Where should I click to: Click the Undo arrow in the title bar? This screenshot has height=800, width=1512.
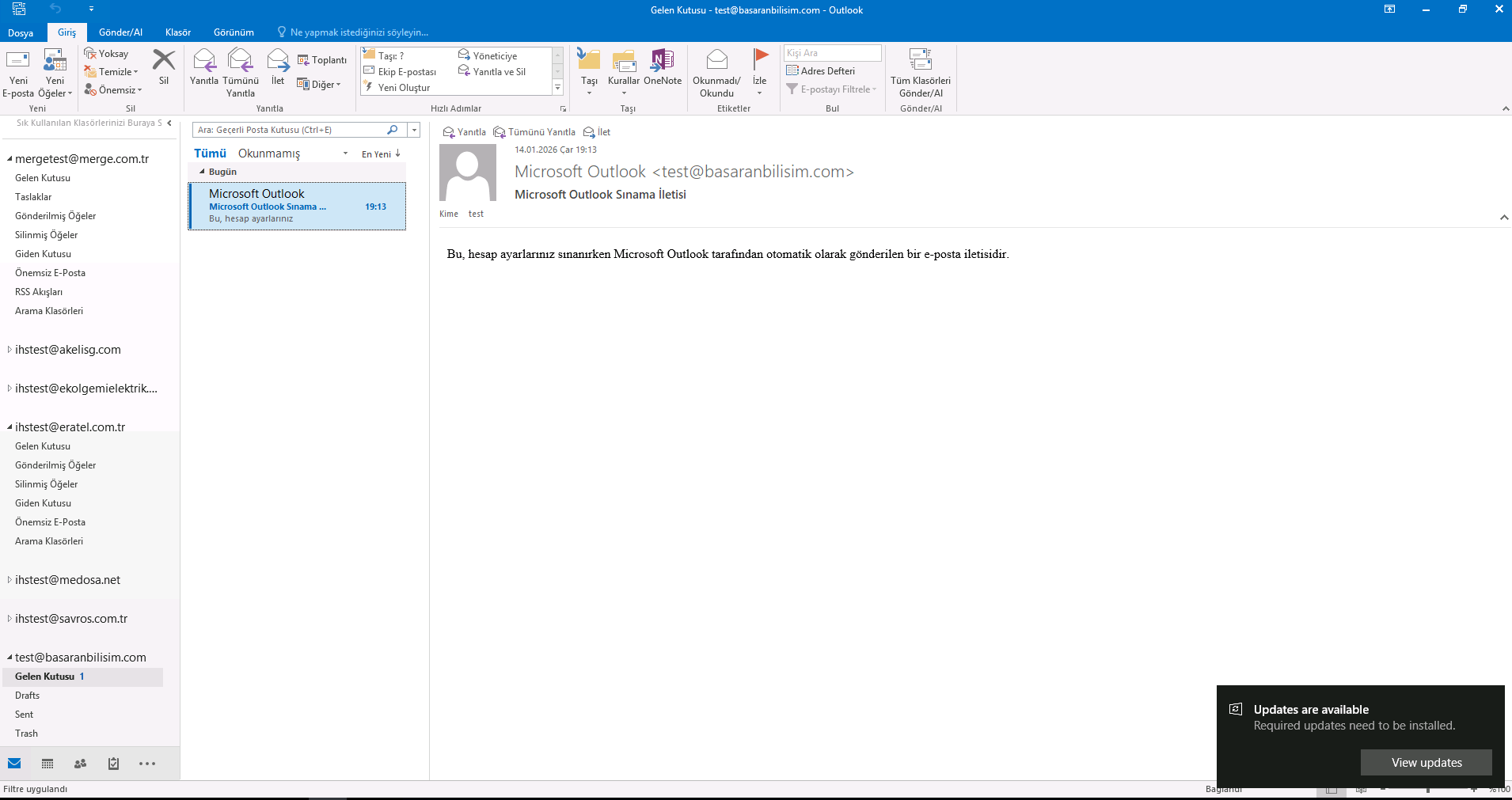[55, 9]
